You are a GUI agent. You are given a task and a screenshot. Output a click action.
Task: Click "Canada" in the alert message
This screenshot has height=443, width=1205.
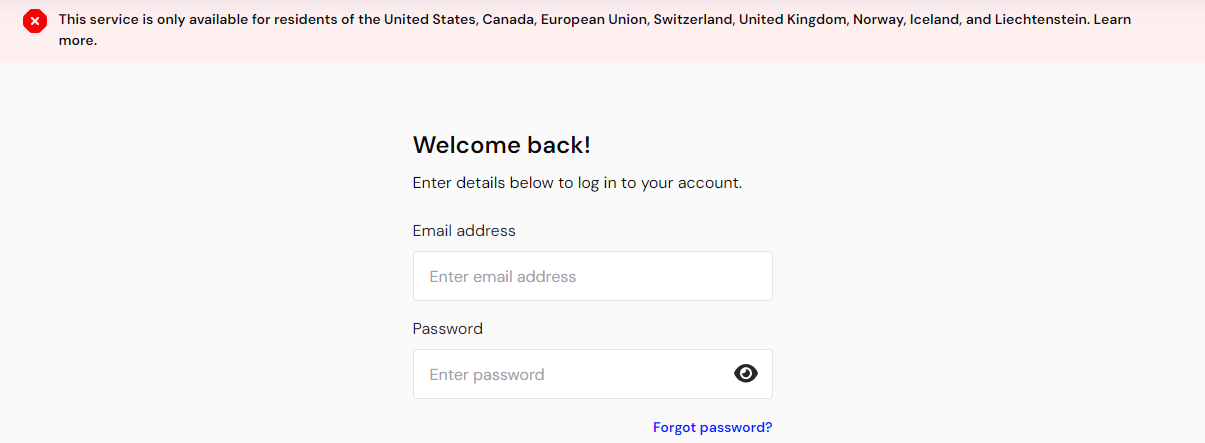508,20
